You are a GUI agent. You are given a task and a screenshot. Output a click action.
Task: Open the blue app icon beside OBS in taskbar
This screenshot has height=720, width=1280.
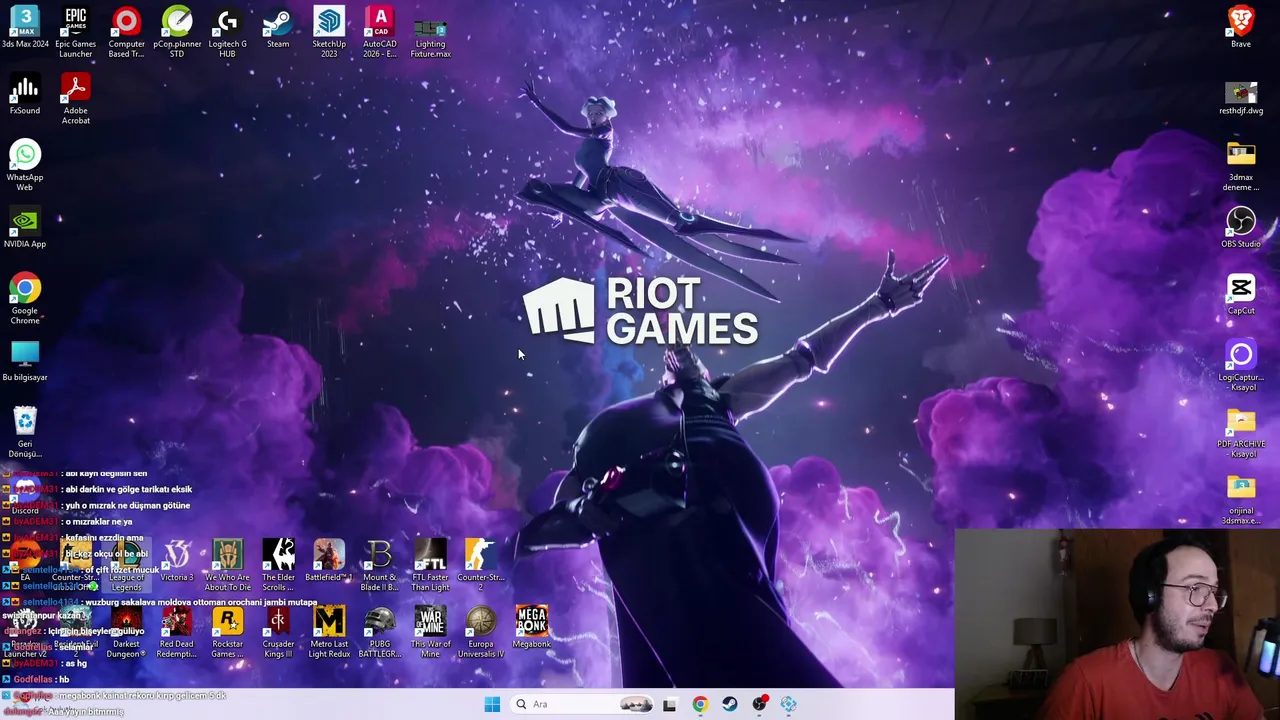(x=789, y=704)
